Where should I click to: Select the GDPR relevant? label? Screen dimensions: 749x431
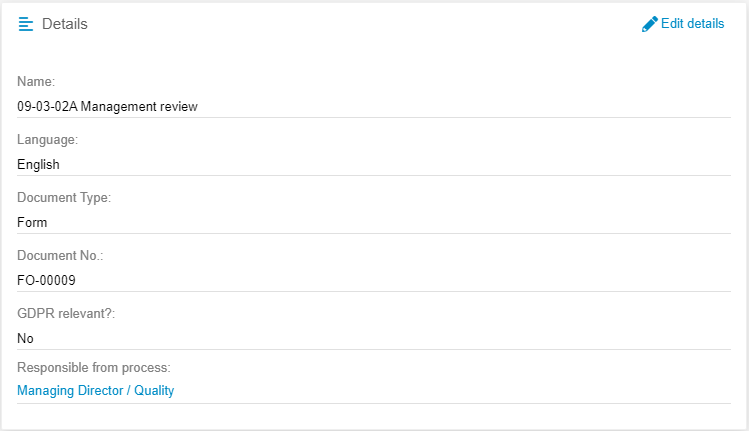(x=66, y=314)
